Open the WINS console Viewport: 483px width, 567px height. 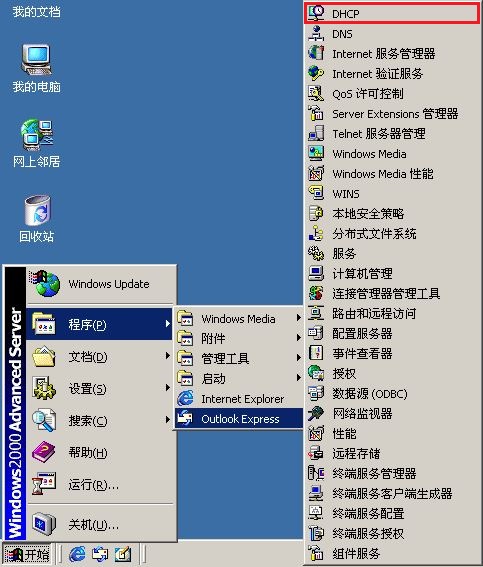click(x=392, y=193)
